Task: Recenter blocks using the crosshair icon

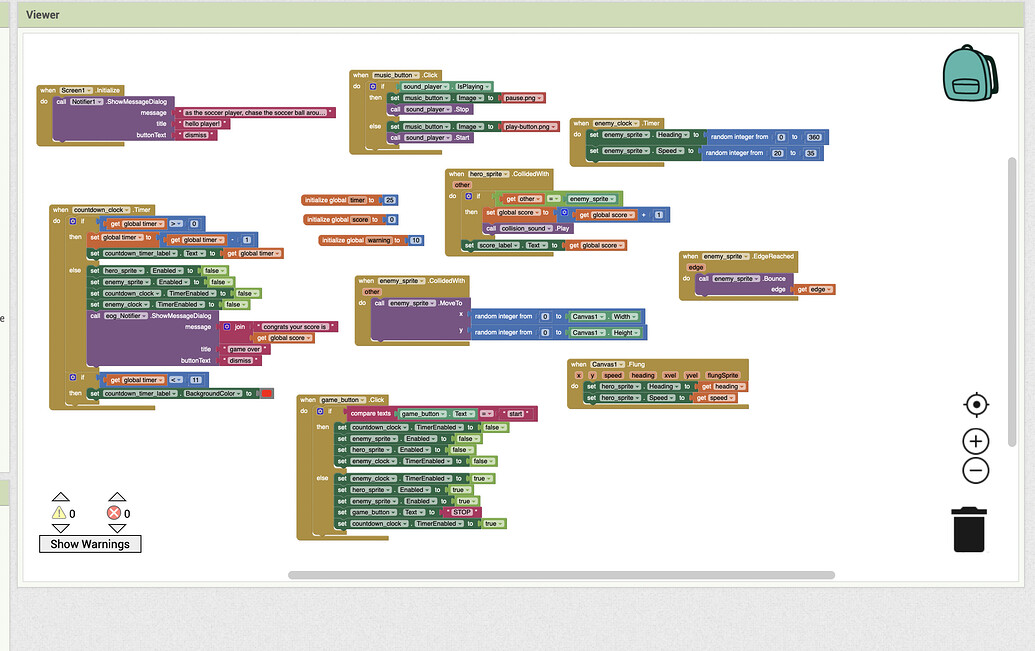Action: pos(975,404)
